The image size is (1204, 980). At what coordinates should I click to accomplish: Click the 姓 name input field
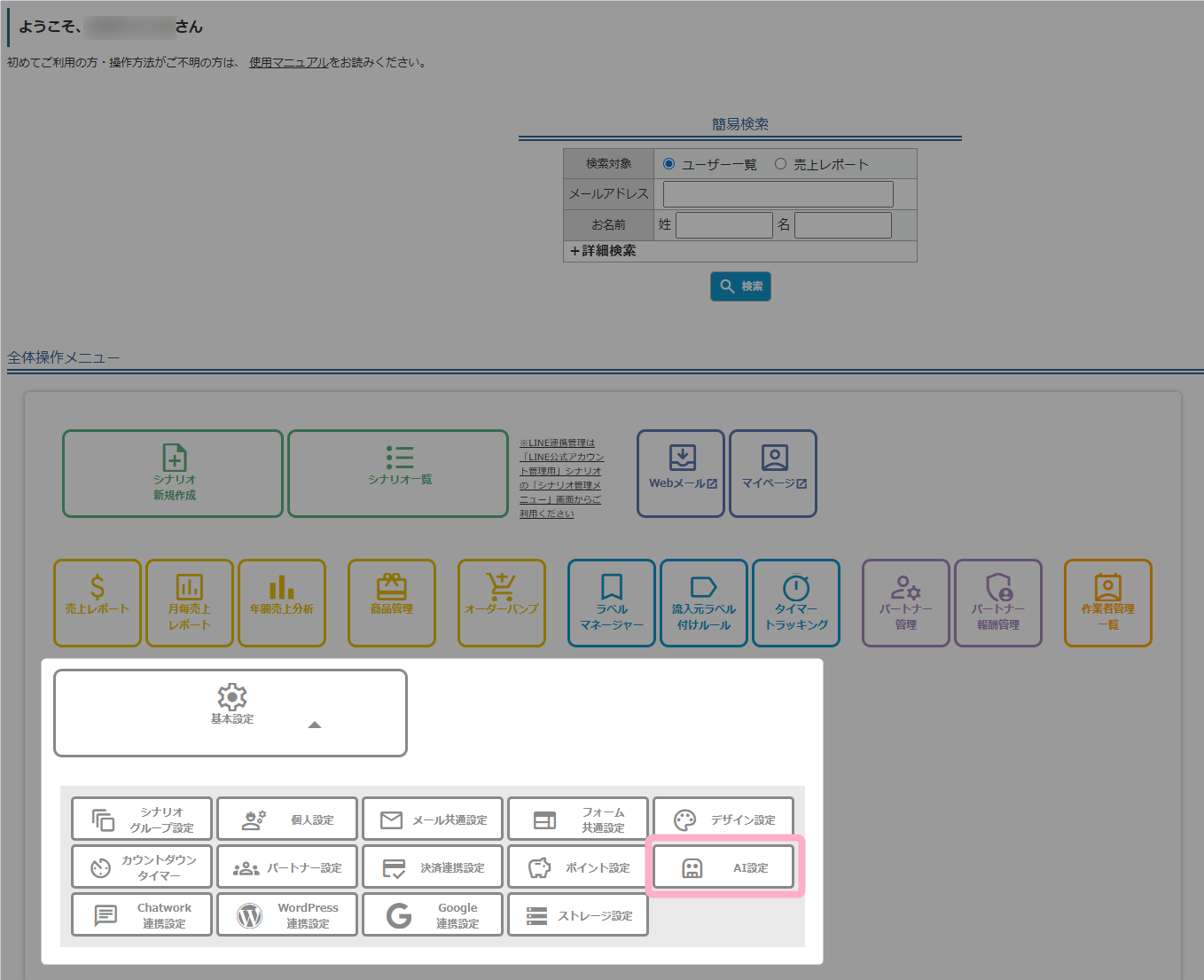[x=723, y=225]
